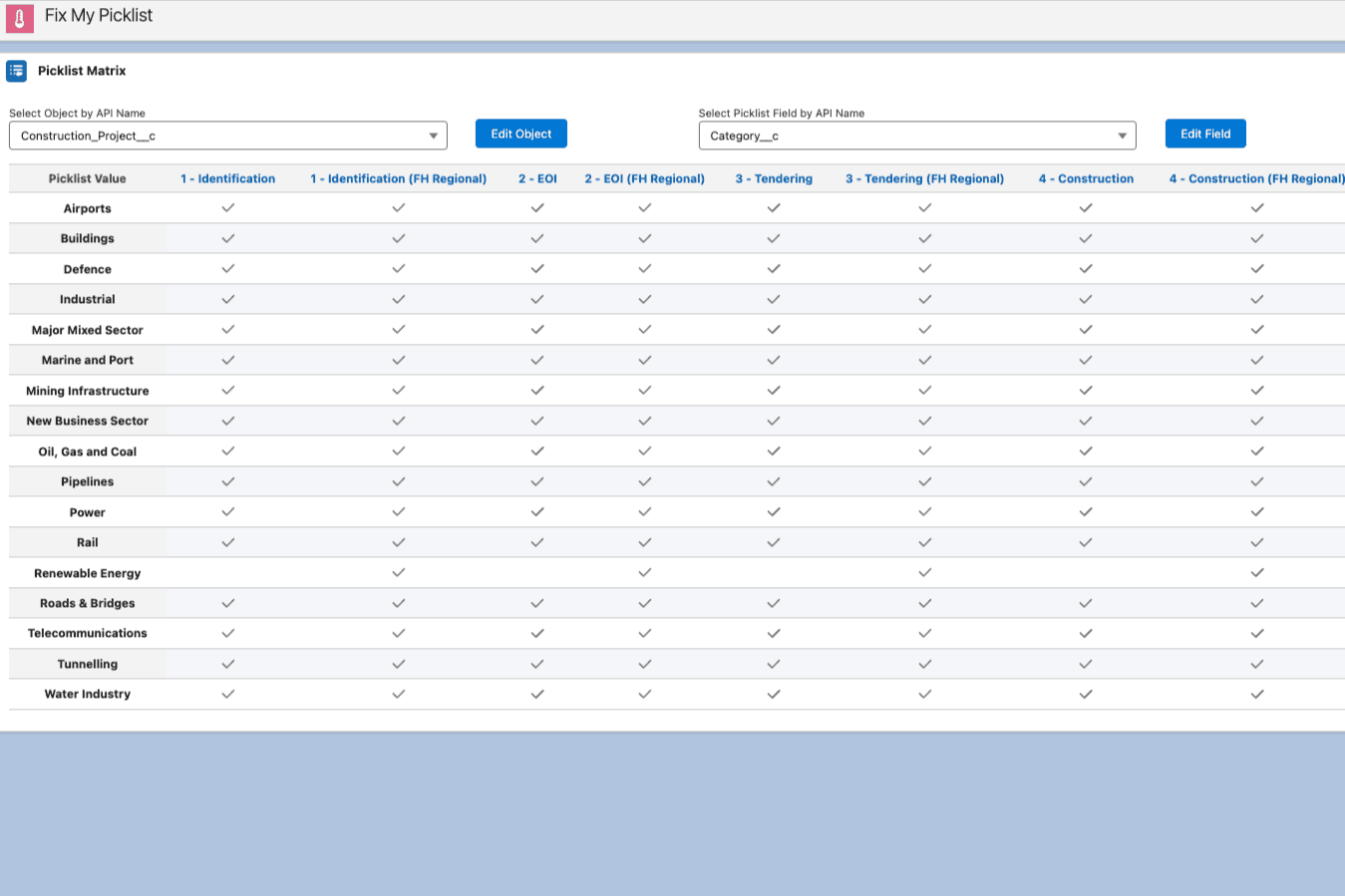Select the Defence picklist value row

pyautogui.click(x=88, y=269)
